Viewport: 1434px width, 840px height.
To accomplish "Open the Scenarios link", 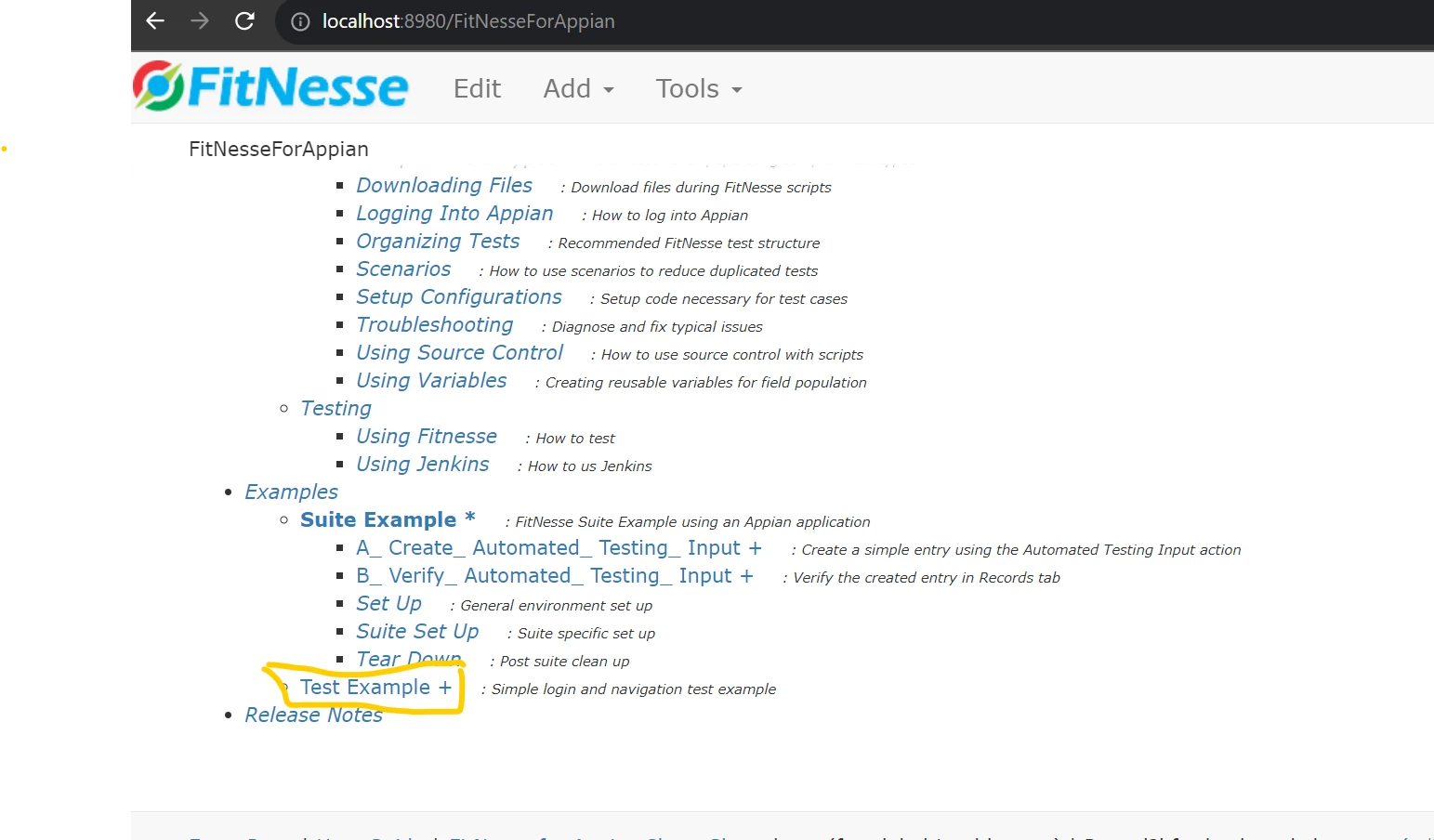I will (x=403, y=269).
